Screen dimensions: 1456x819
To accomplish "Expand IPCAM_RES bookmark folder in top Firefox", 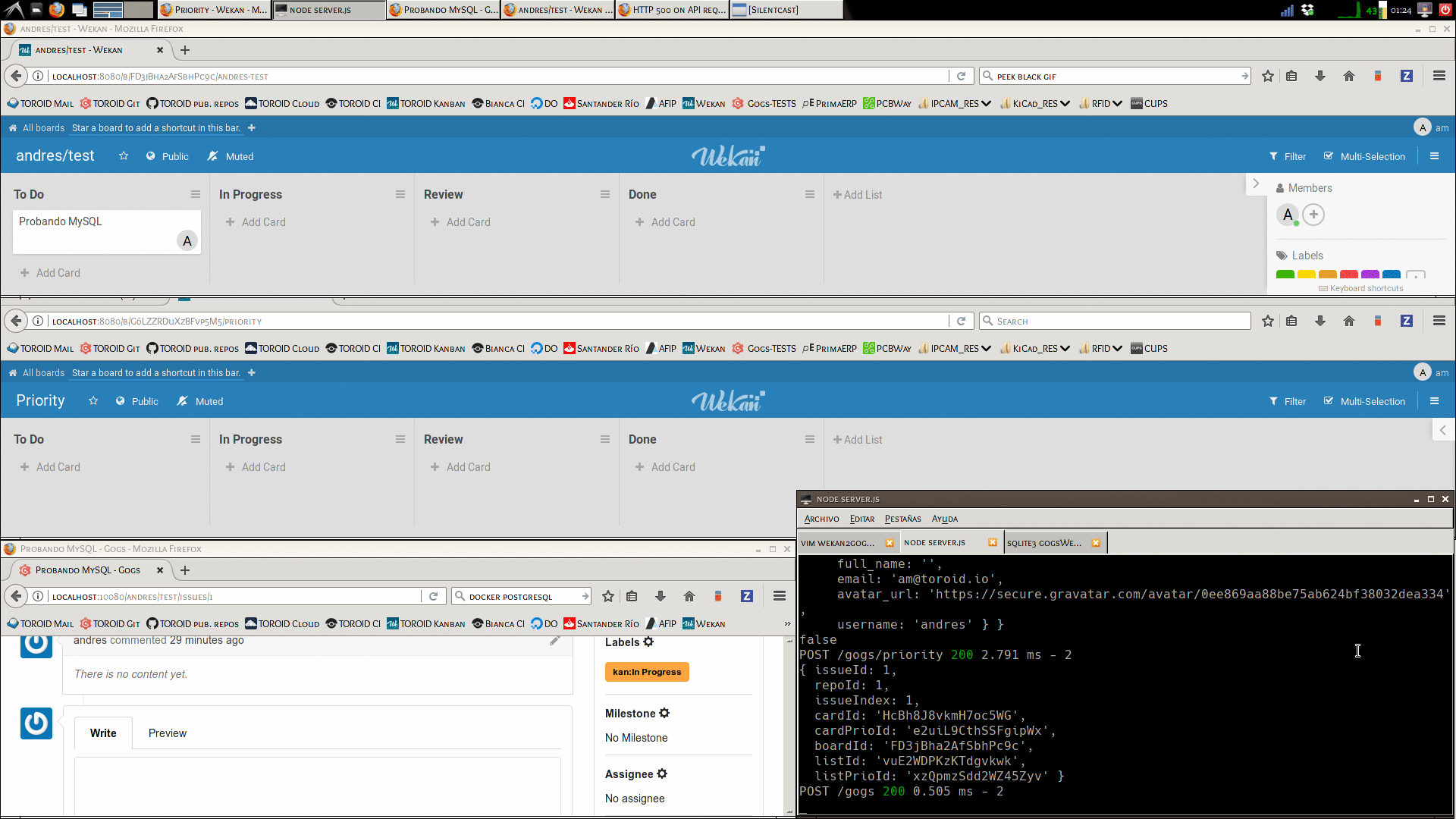I will pyautogui.click(x=955, y=104).
